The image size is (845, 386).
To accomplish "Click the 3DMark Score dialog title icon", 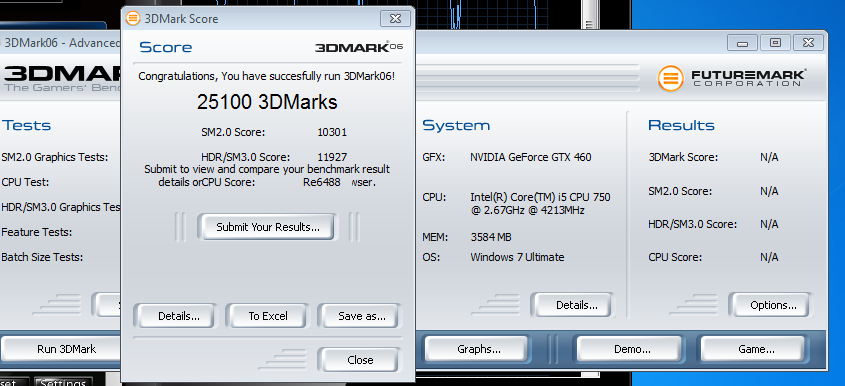I will coord(133,19).
